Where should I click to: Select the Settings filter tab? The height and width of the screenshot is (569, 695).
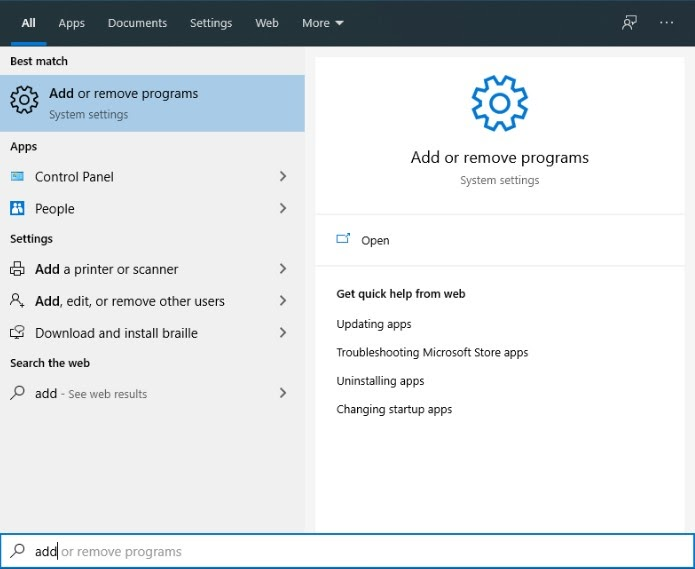click(211, 23)
